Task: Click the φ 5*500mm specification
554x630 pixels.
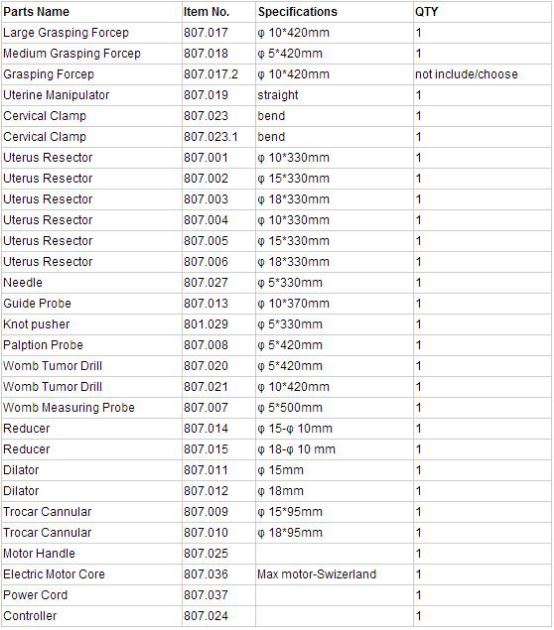Action: (x=290, y=408)
